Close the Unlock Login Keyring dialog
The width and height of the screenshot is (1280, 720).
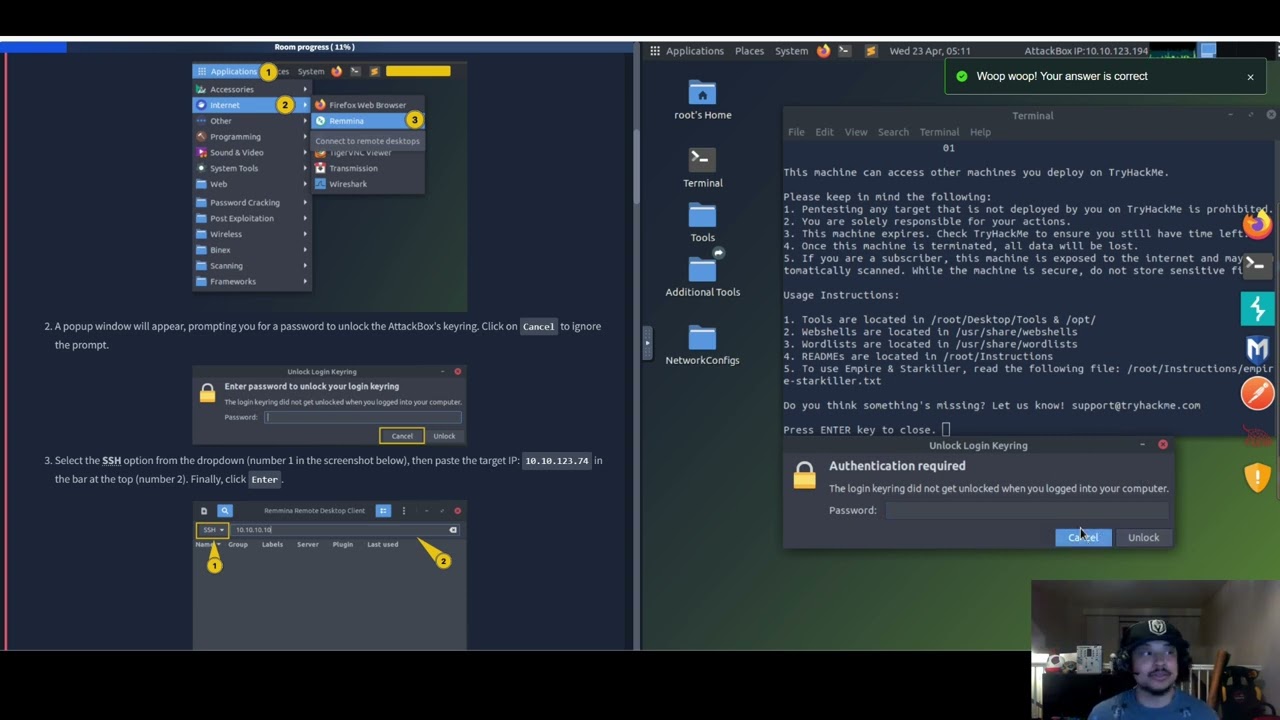(1163, 445)
